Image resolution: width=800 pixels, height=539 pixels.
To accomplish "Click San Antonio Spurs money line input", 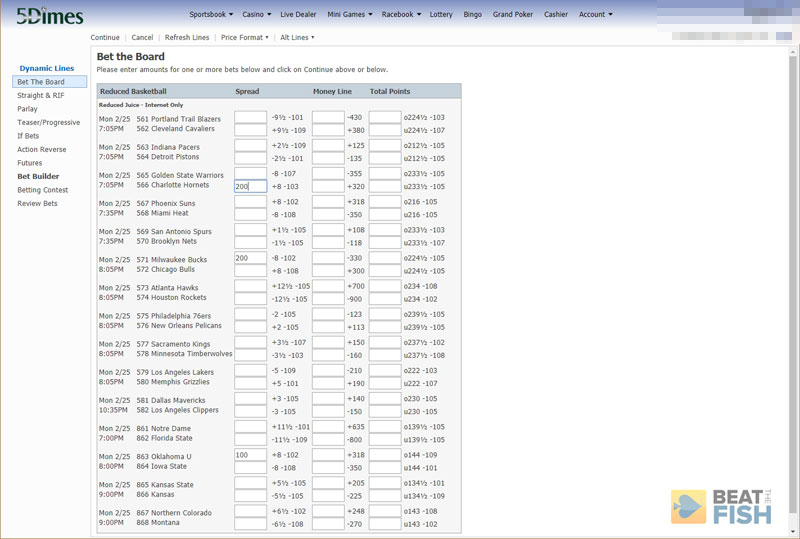I will (328, 229).
